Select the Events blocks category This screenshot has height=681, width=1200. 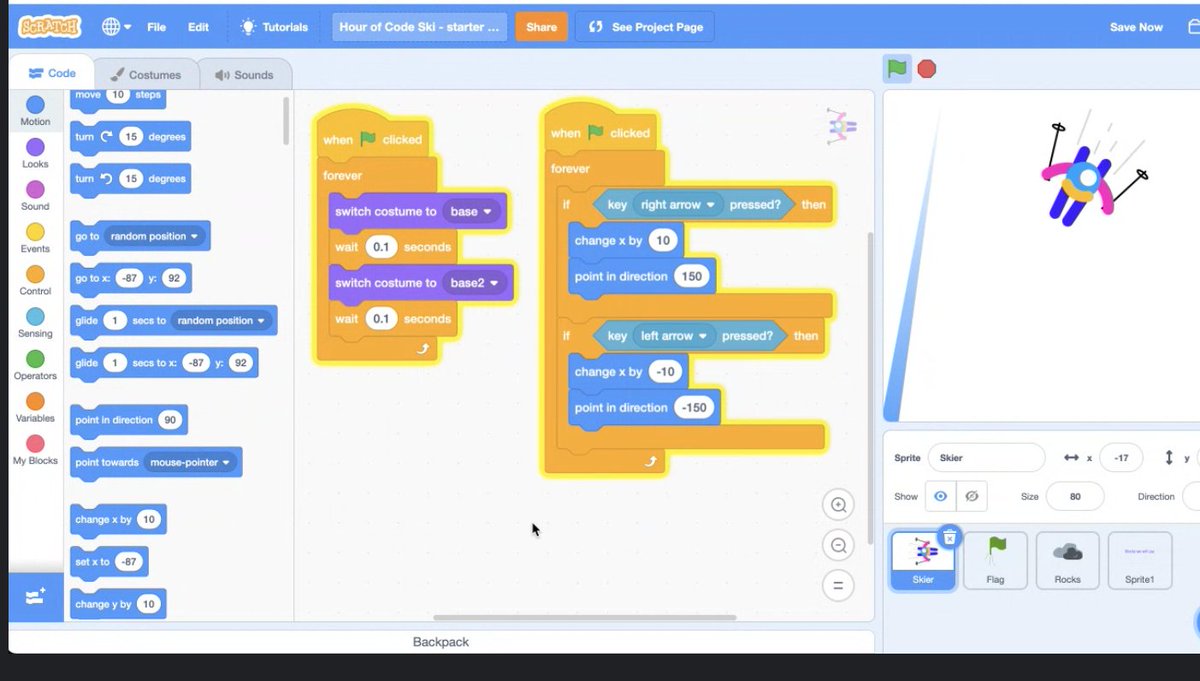coord(35,239)
